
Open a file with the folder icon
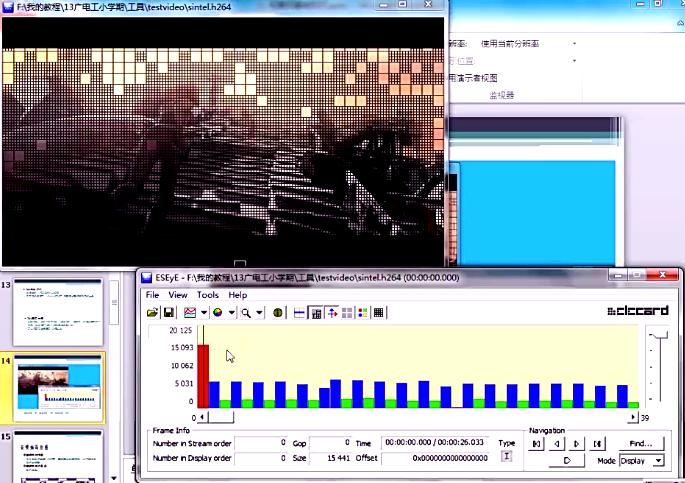[x=152, y=313]
